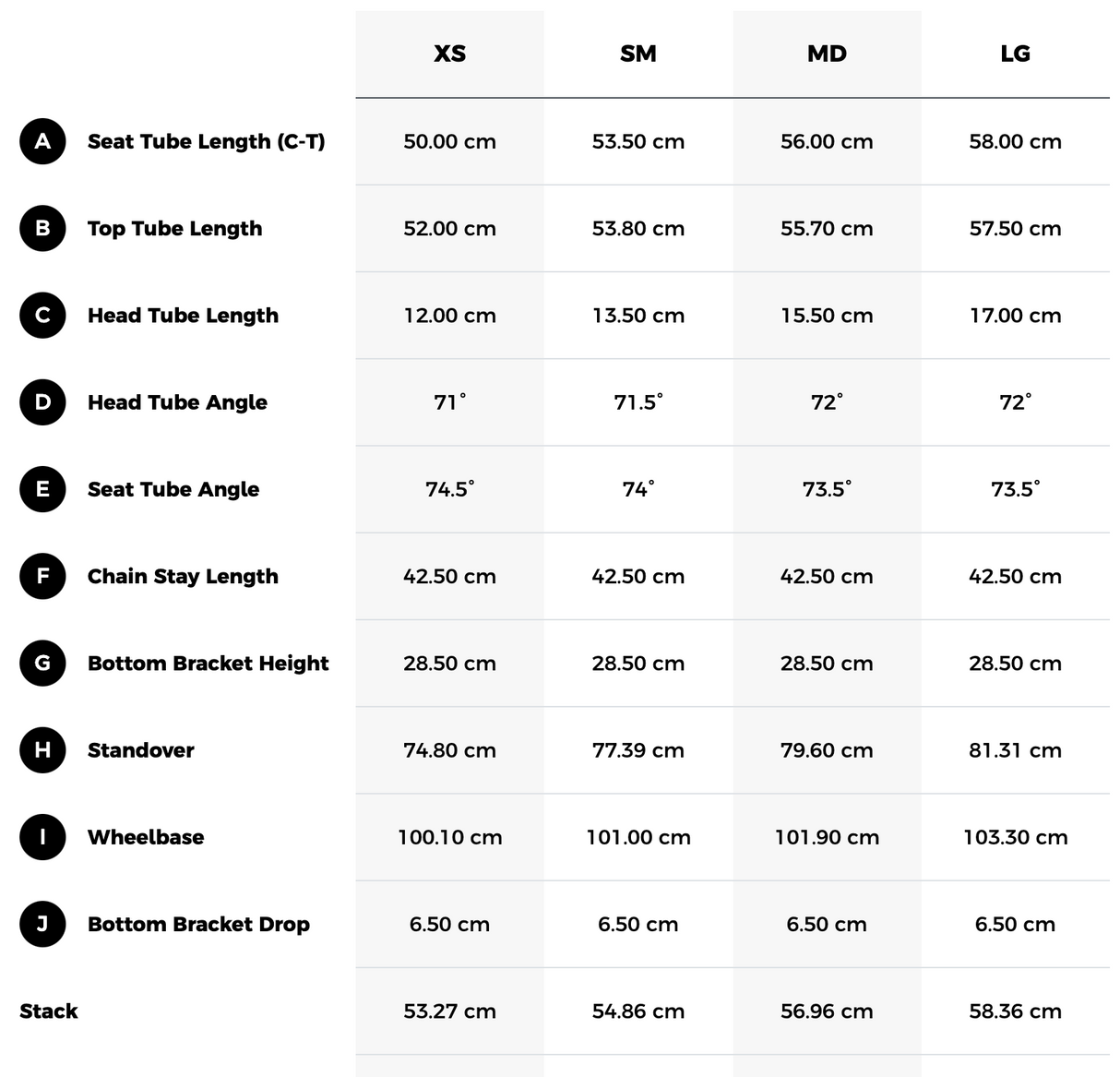Viewport: 1120px width, 1077px height.
Task: Click the Stack row label
Action: coord(49,1011)
